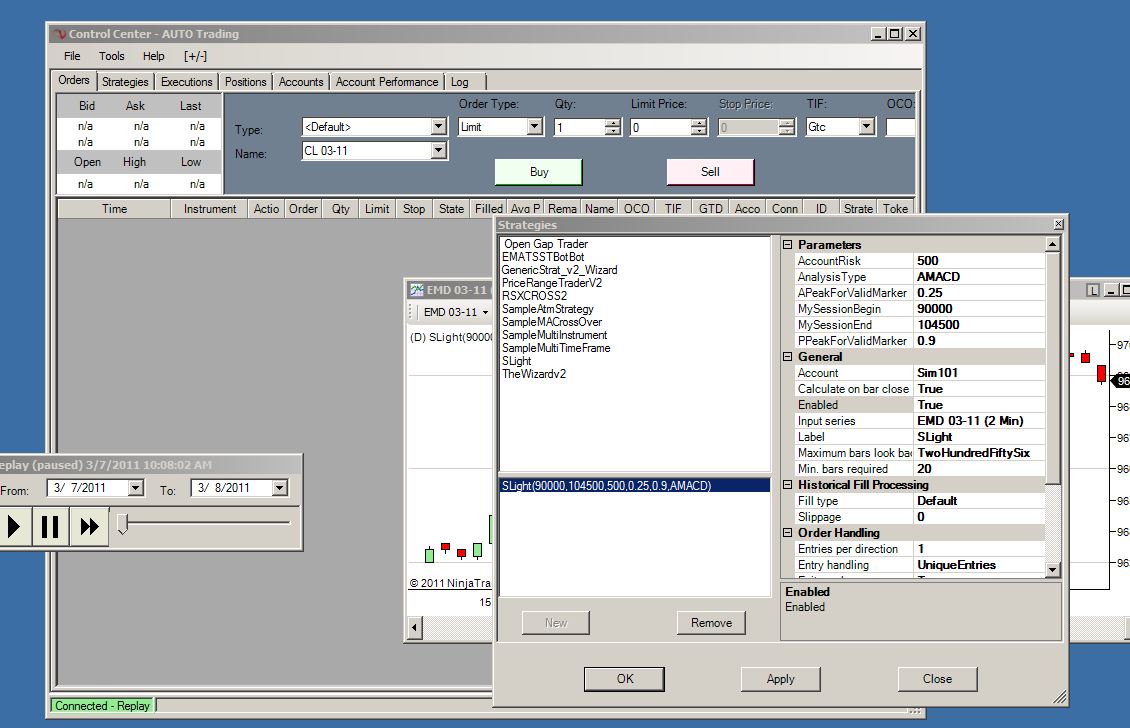Image resolution: width=1130 pixels, height=728 pixels.
Task: Click the Connected - Replay status indicator
Action: click(102, 706)
